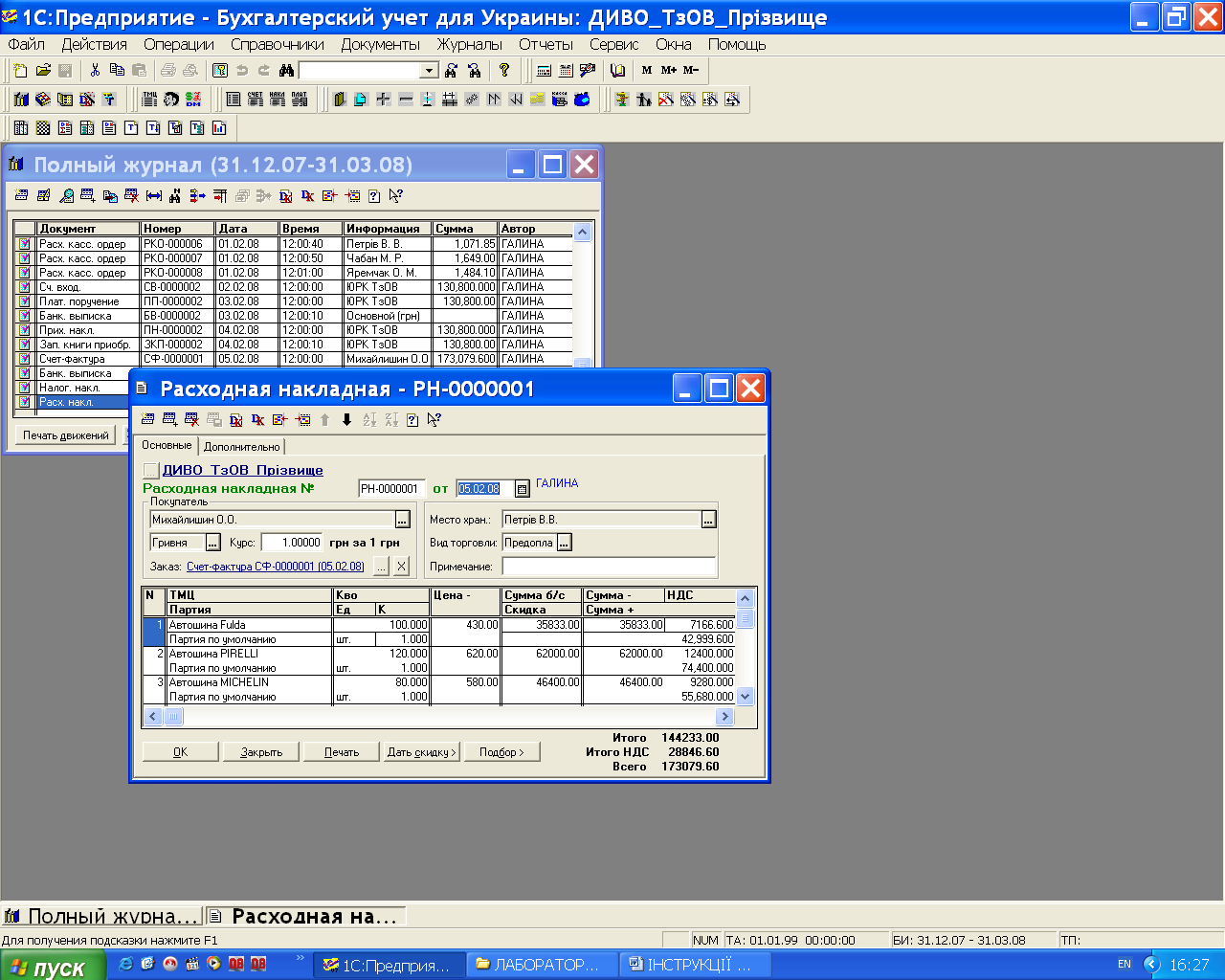Open the Счет-фактура СФ-0000001 order link
This screenshot has width=1225, height=980.
(x=276, y=567)
